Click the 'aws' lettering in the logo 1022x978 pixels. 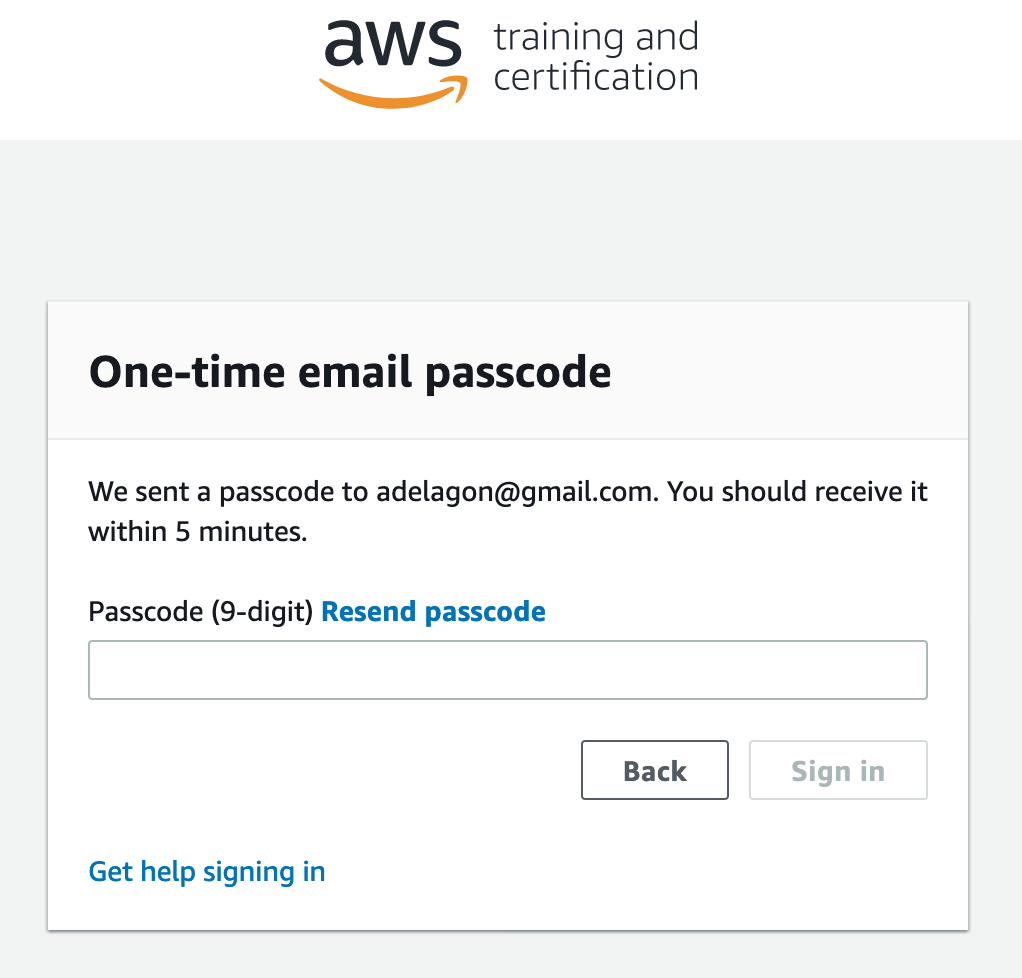(x=393, y=42)
